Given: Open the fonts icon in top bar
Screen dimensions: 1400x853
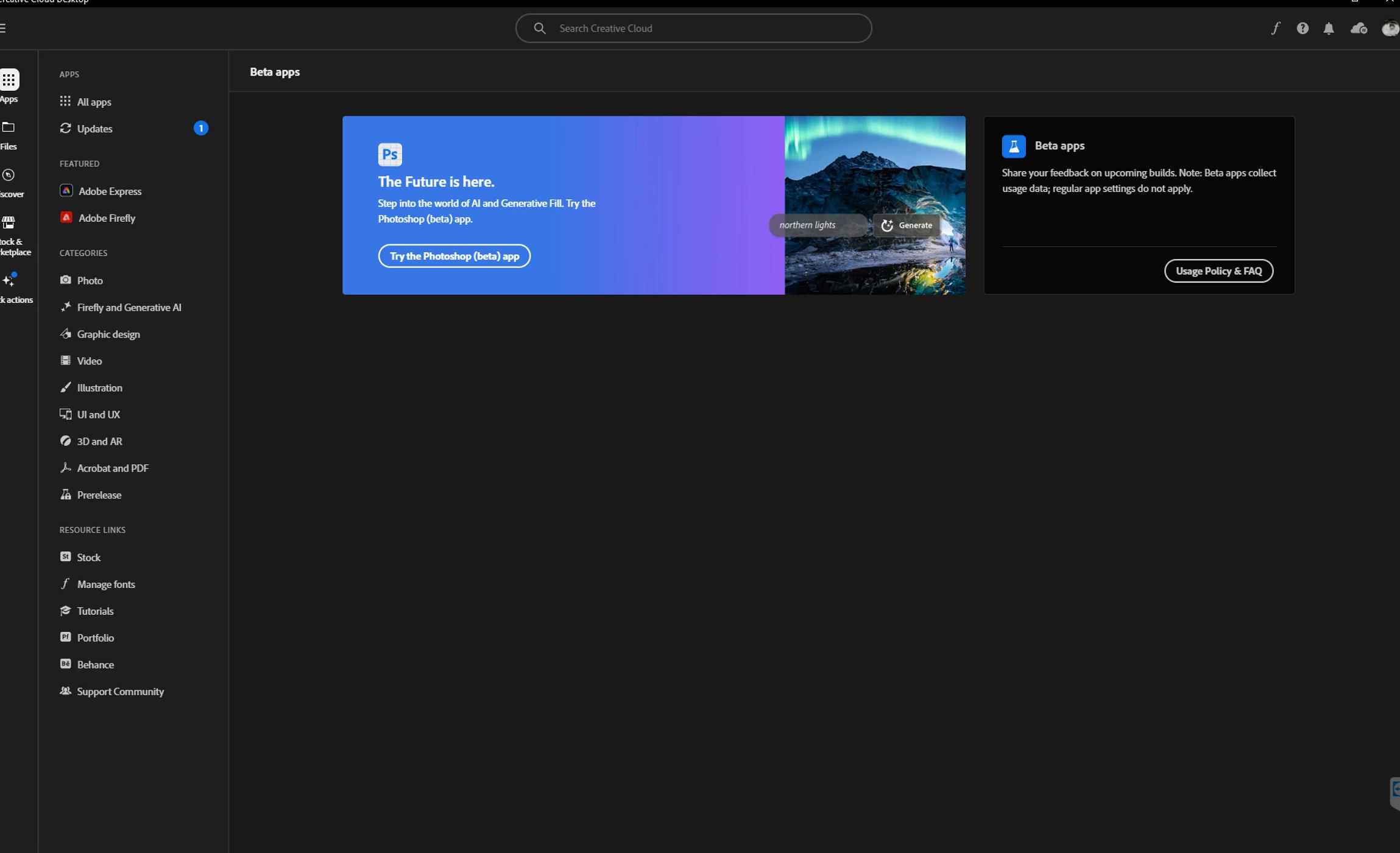Looking at the screenshot, I should click(1275, 28).
